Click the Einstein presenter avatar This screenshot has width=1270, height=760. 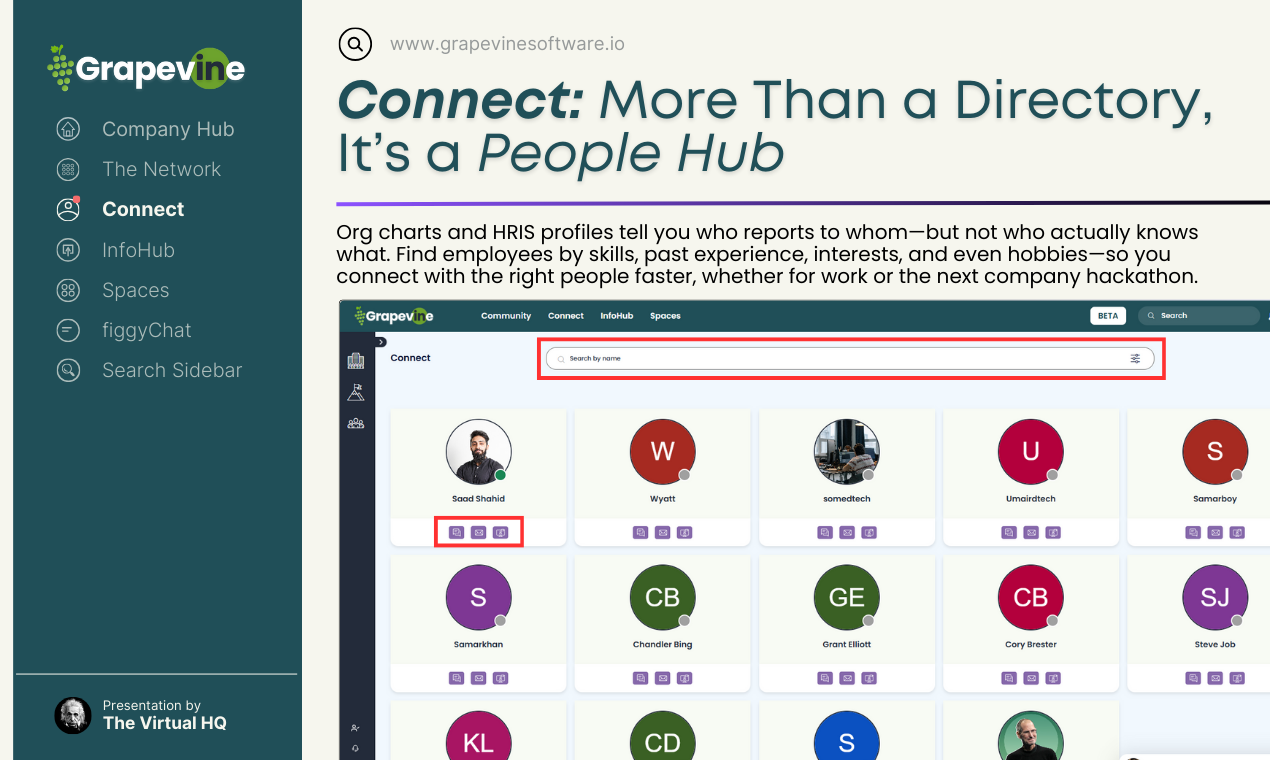(x=72, y=715)
